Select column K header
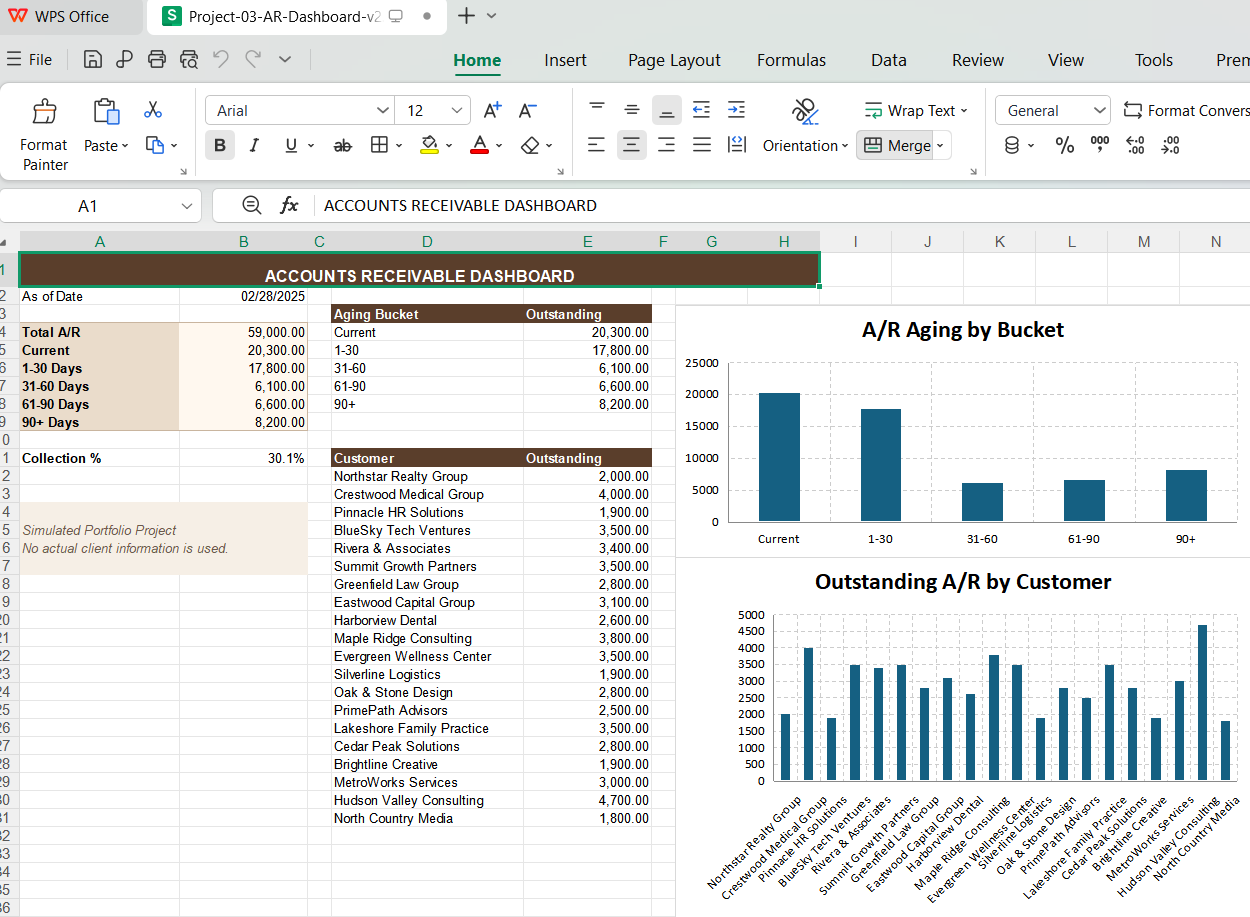 click(999, 241)
